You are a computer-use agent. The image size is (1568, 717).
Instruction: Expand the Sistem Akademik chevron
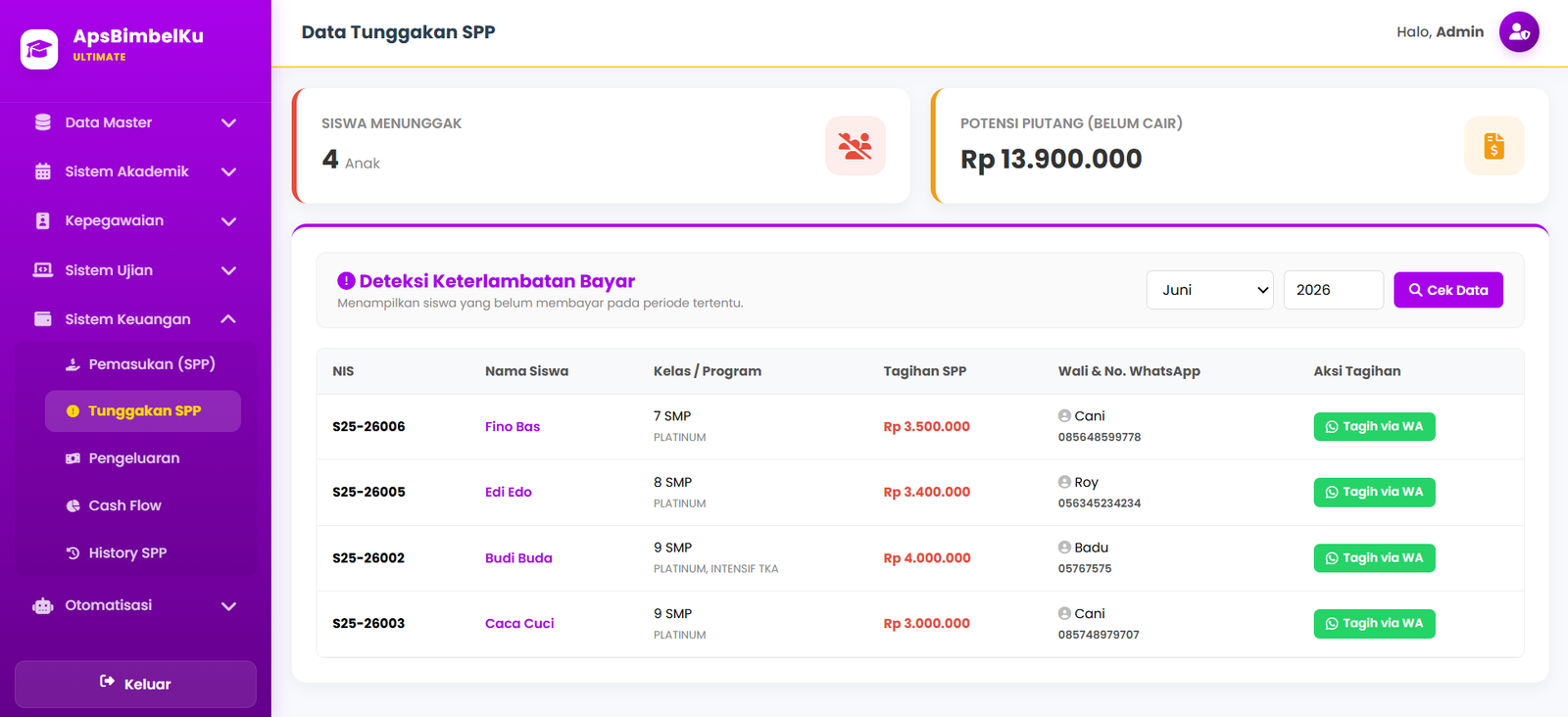[228, 171]
